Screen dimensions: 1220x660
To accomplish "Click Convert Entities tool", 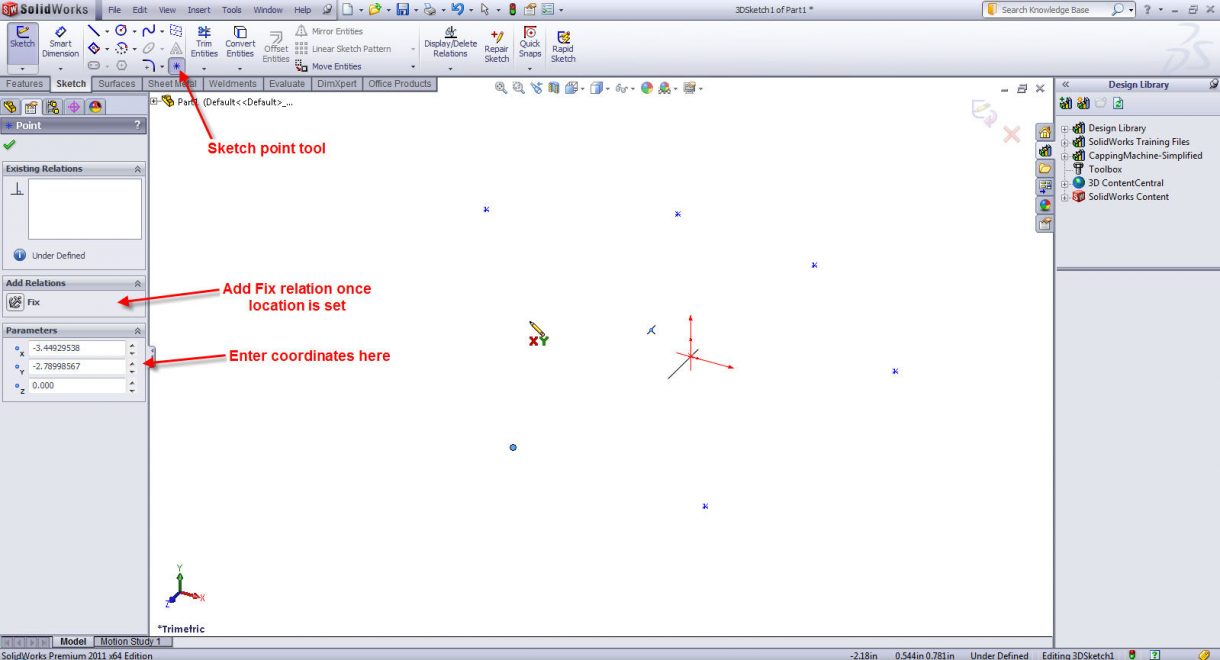I will [240, 41].
